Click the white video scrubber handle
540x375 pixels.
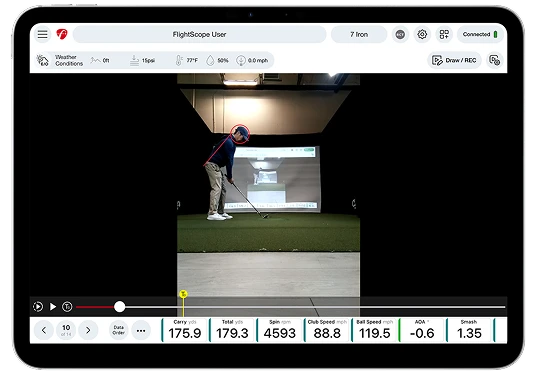(x=120, y=306)
